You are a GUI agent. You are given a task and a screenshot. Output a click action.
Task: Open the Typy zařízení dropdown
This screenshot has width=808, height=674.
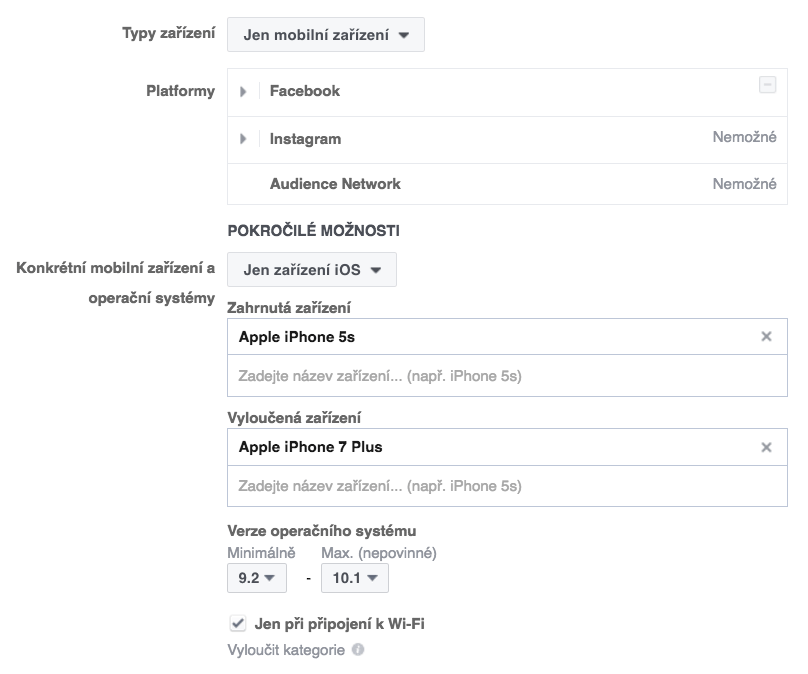pyautogui.click(x=326, y=35)
